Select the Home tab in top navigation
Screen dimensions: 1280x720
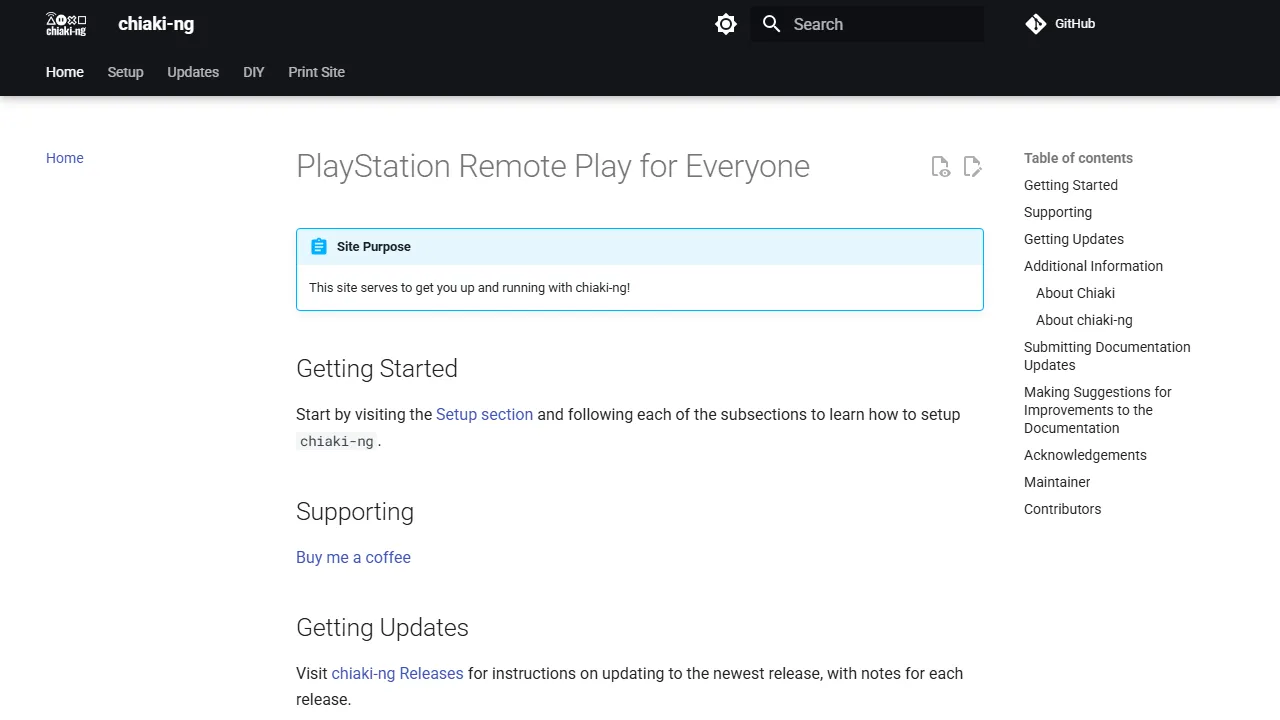(64, 72)
